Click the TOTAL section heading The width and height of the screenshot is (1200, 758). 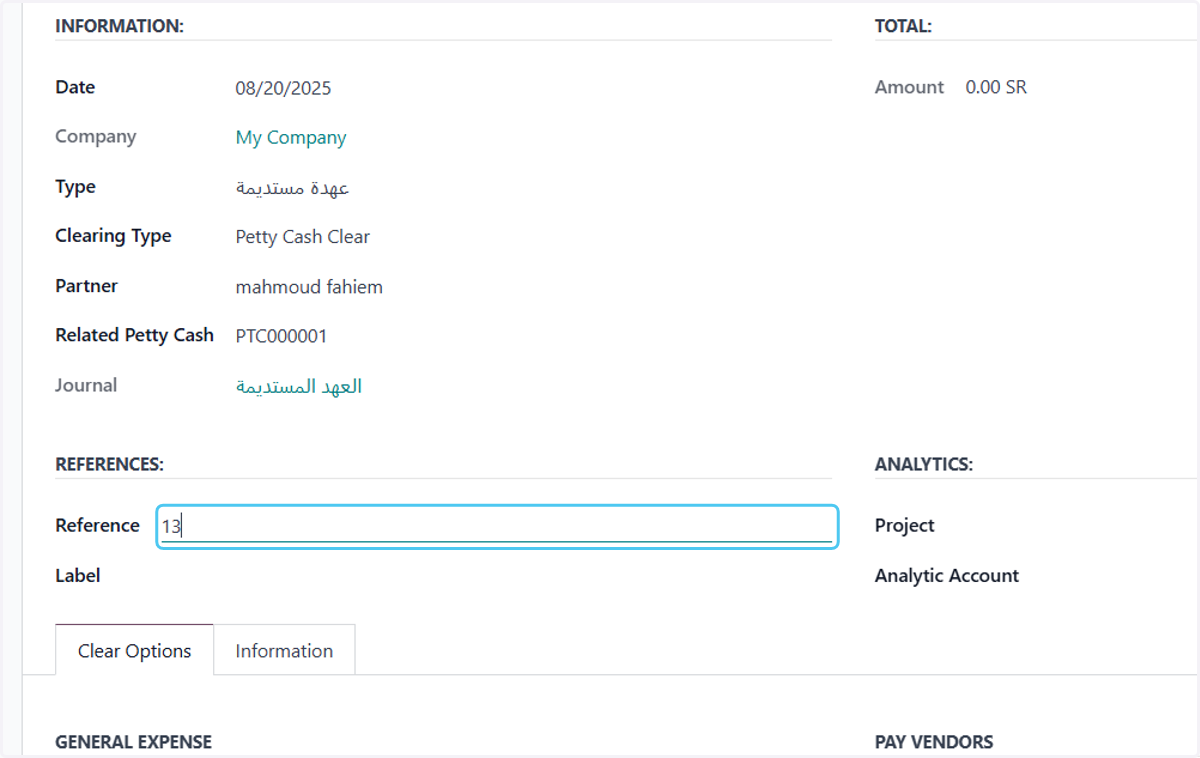tap(903, 27)
